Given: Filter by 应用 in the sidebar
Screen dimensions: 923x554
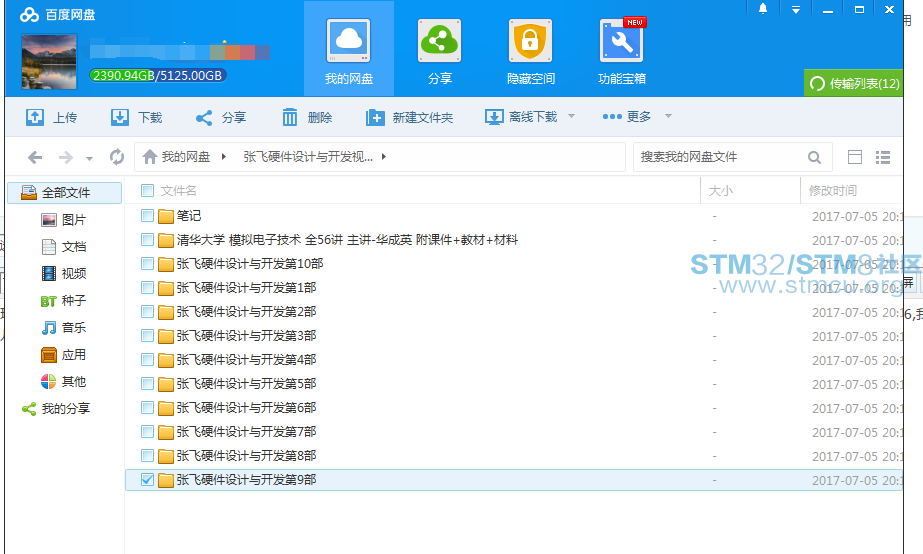Looking at the screenshot, I should [64, 355].
